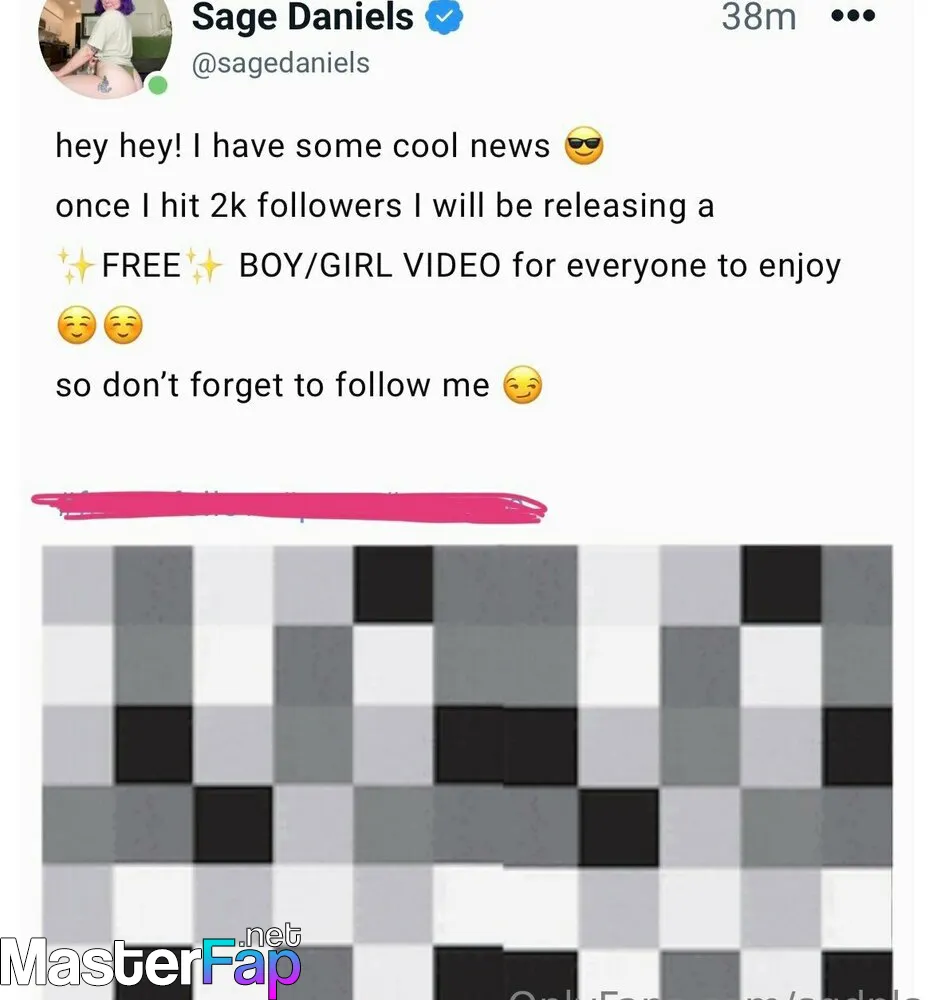The width and height of the screenshot is (933, 1000).
Task: Click the green online status dot
Action: (158, 85)
